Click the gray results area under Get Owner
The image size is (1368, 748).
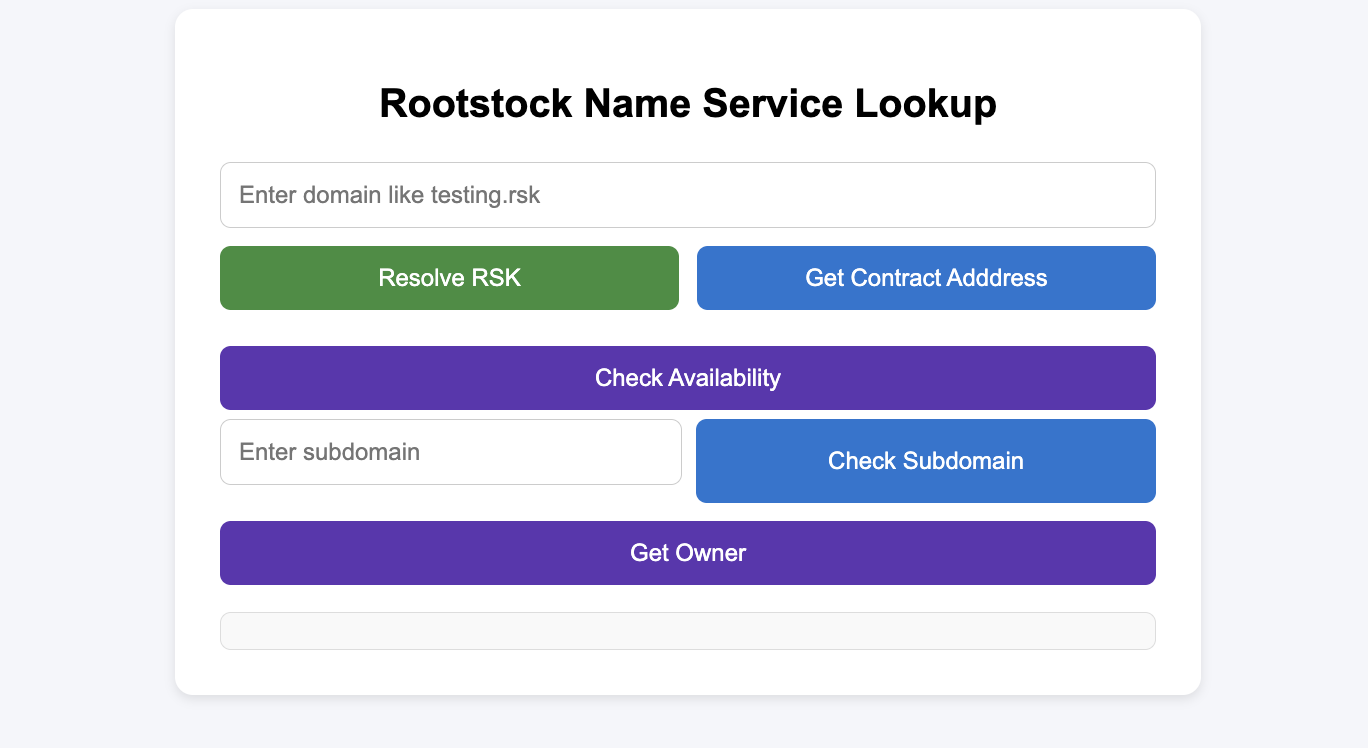point(687,631)
